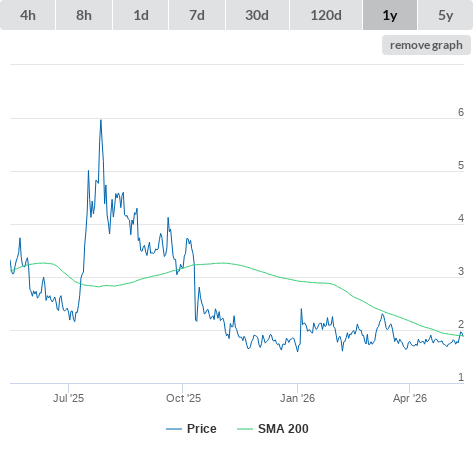Click the Oct '25 axis label

coord(183,398)
